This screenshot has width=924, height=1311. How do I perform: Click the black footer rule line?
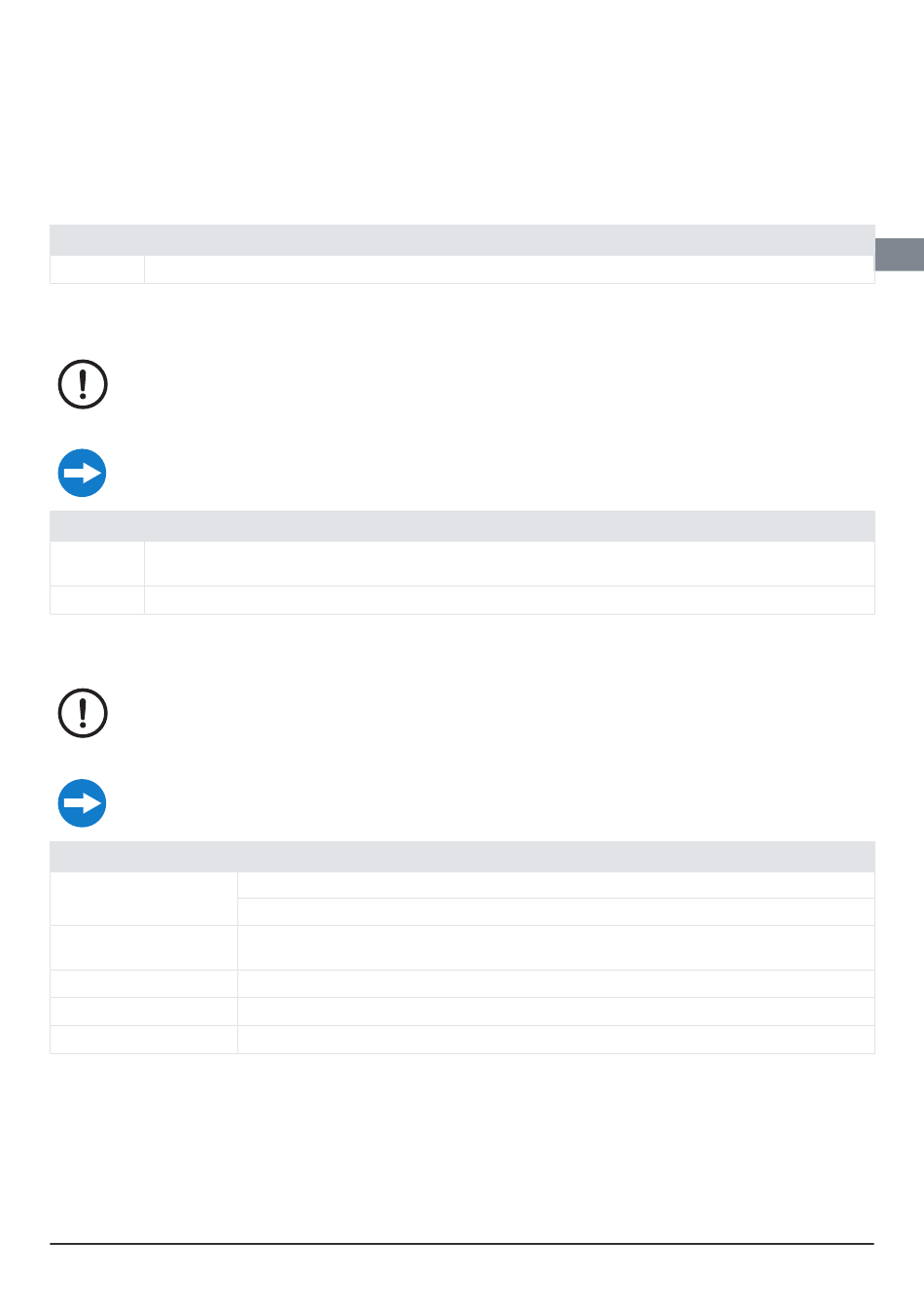462,1243
